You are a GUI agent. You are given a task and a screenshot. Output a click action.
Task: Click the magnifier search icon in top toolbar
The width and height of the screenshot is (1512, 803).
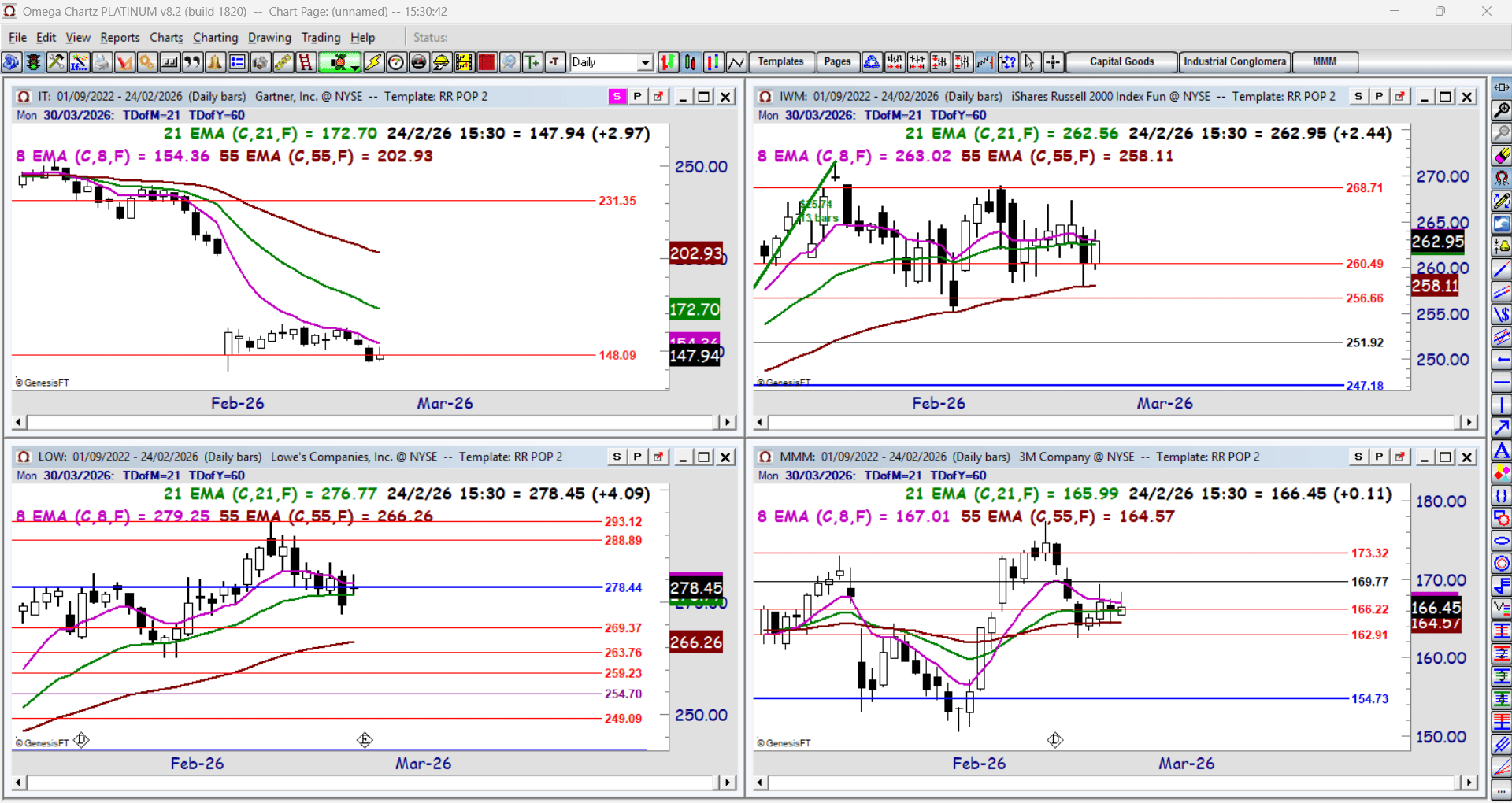(510, 62)
